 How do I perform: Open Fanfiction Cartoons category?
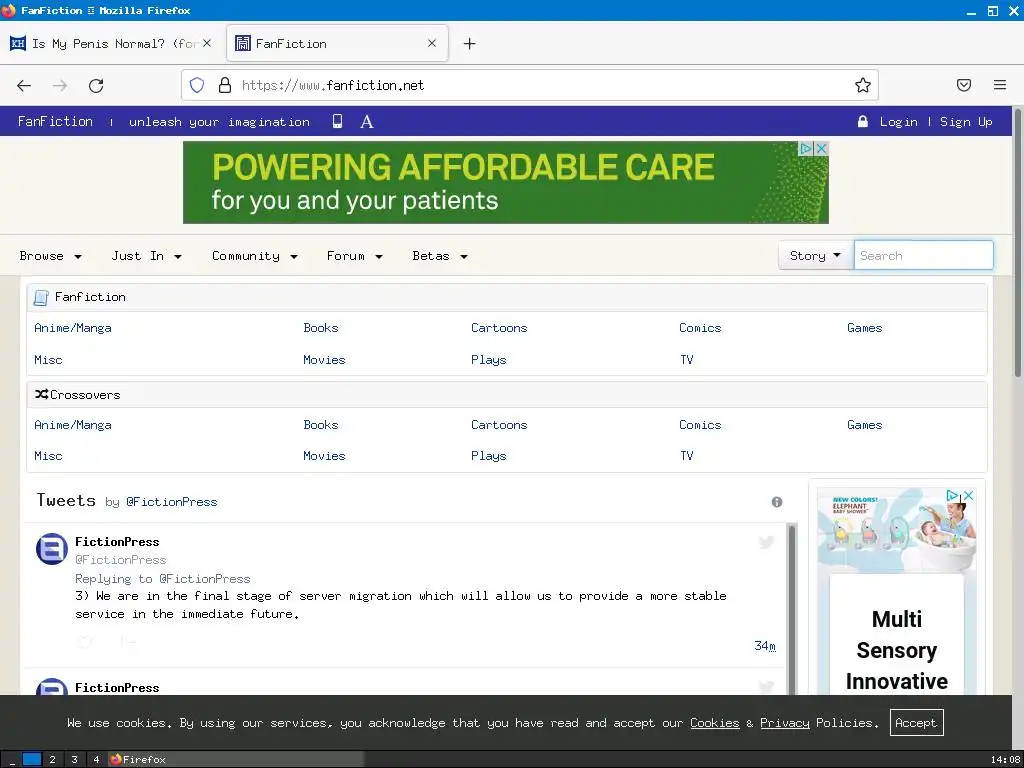click(499, 328)
